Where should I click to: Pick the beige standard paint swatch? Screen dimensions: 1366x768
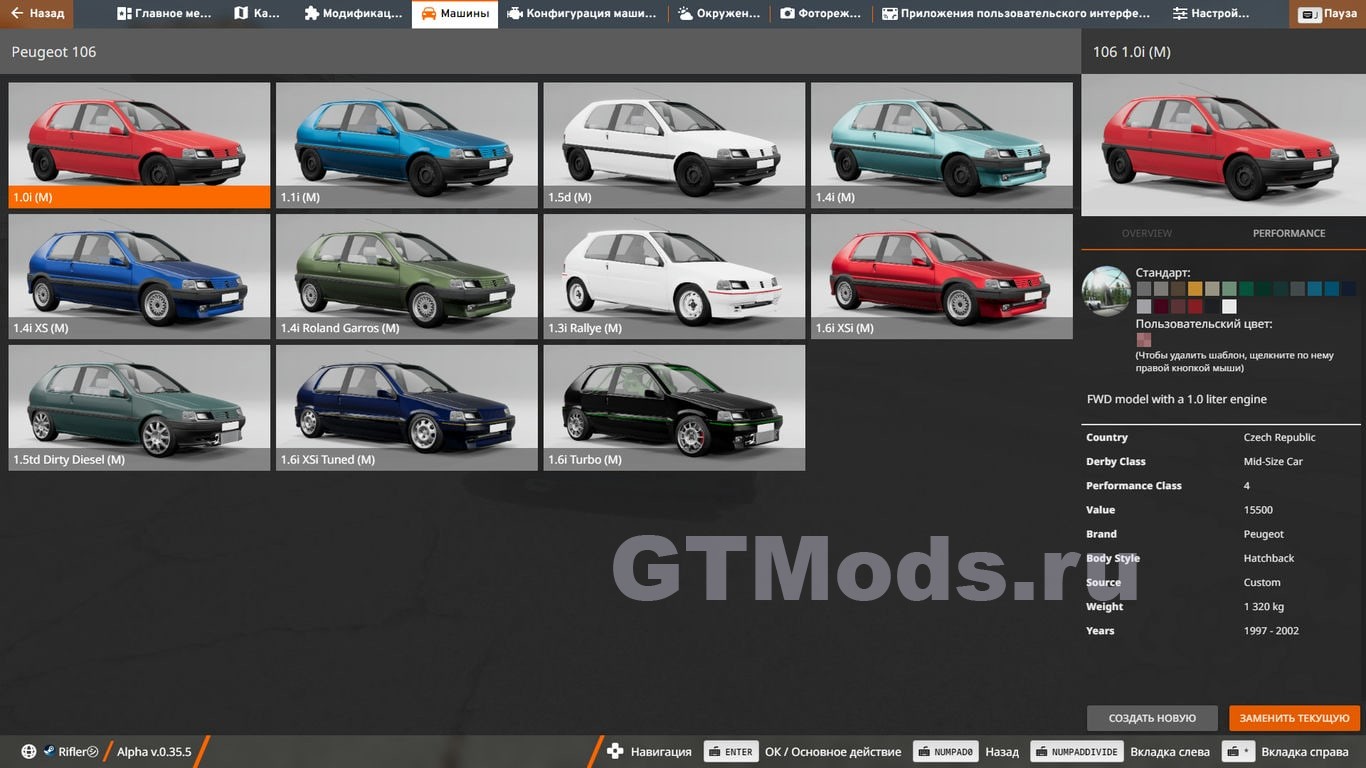pyautogui.click(x=1212, y=289)
